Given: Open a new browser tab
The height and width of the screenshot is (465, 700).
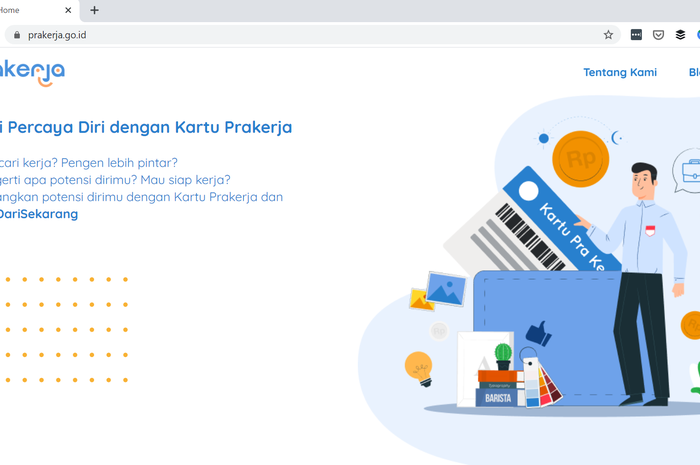Looking at the screenshot, I should pos(94,10).
